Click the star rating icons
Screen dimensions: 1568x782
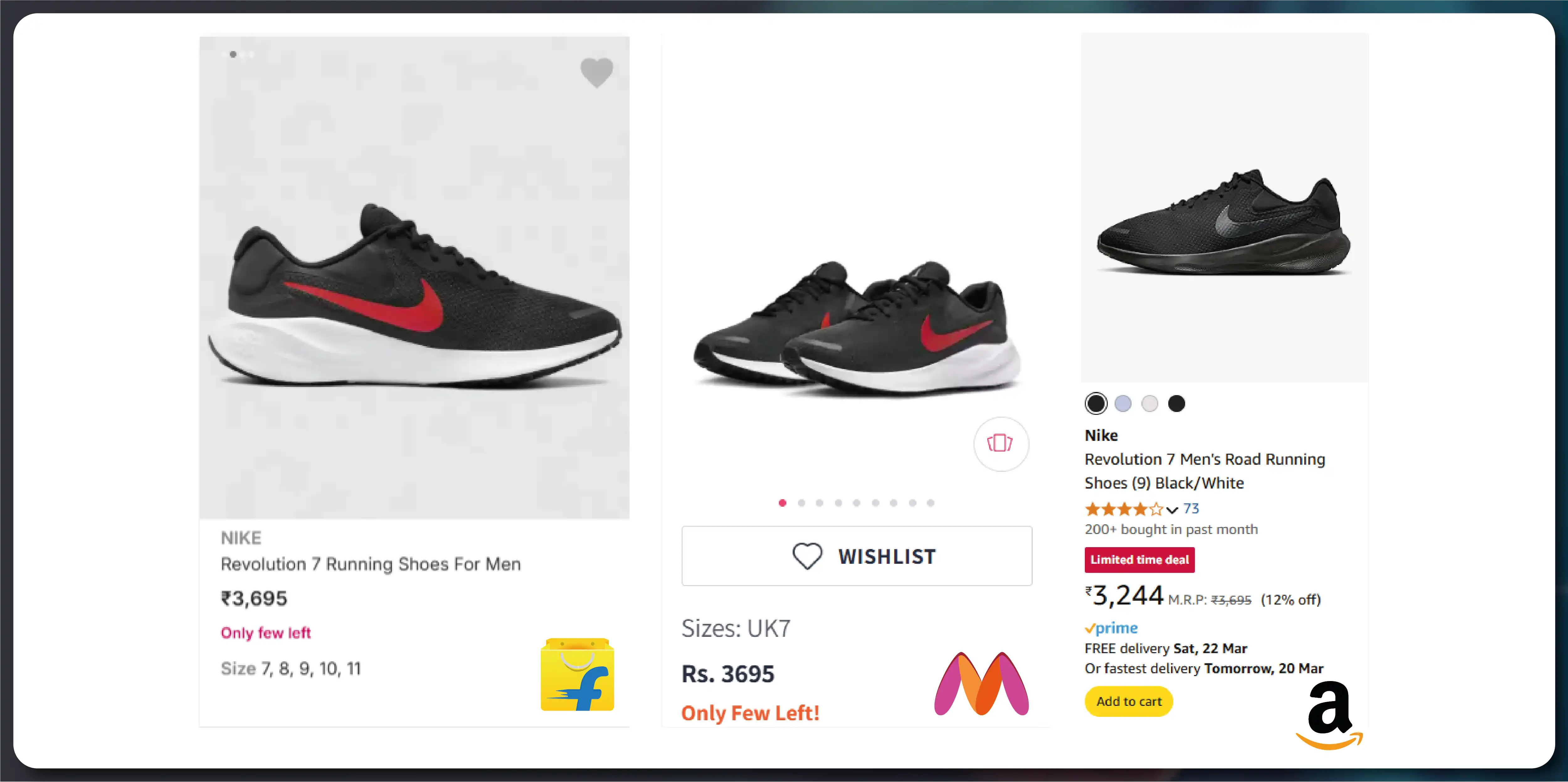[x=1124, y=509]
